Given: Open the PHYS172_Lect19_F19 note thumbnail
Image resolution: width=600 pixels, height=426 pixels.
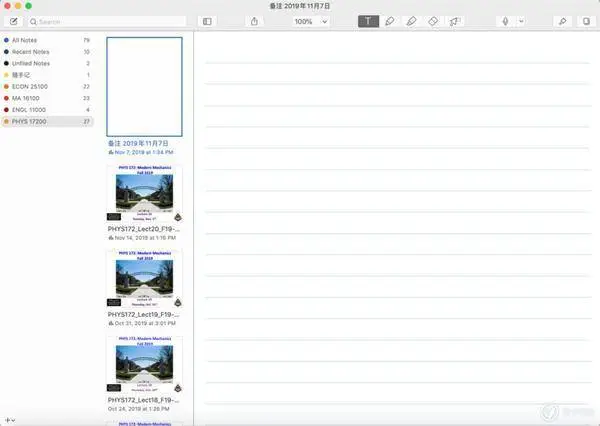Looking at the screenshot, I should pyautogui.click(x=144, y=279).
